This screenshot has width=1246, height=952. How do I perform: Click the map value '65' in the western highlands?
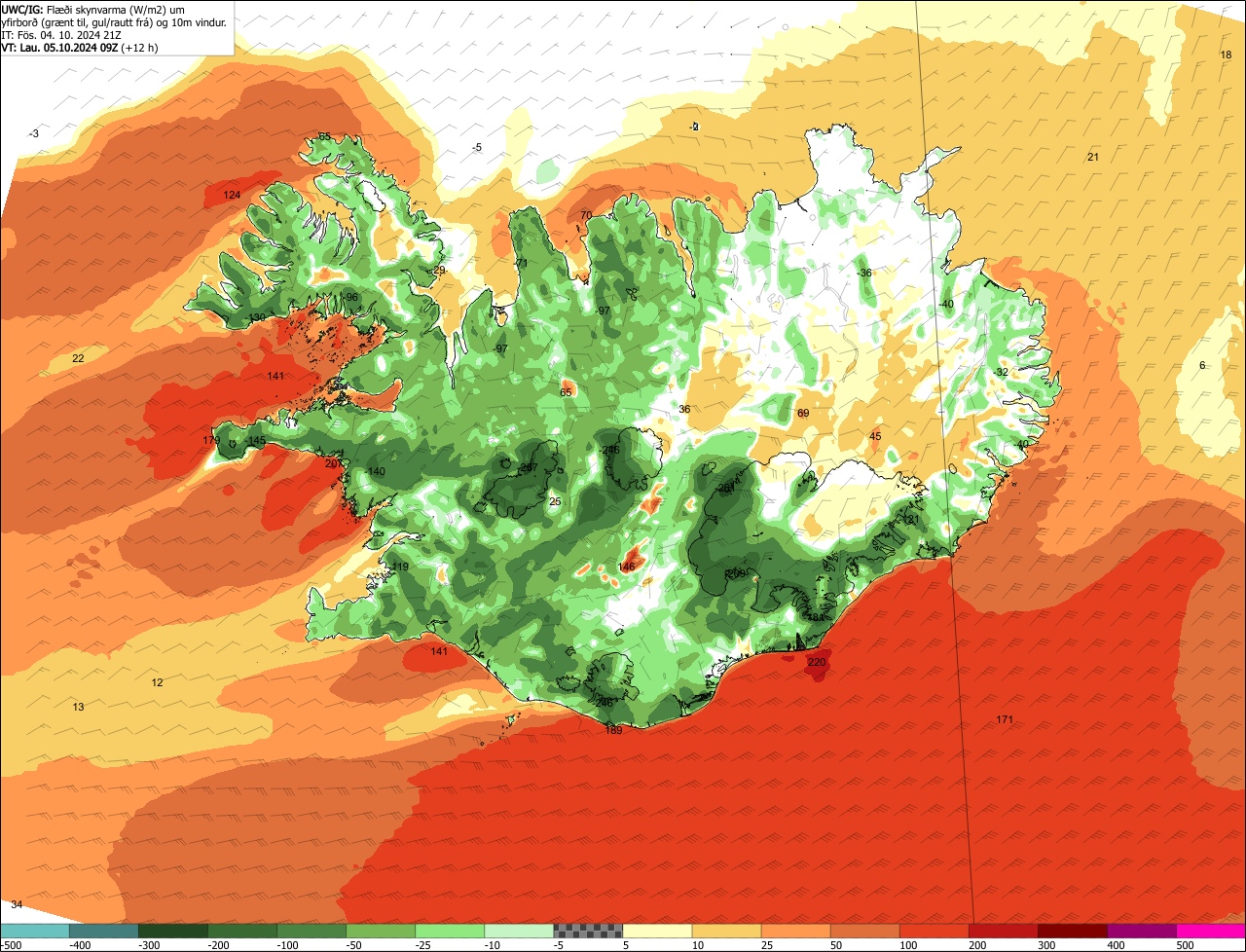pos(567,393)
